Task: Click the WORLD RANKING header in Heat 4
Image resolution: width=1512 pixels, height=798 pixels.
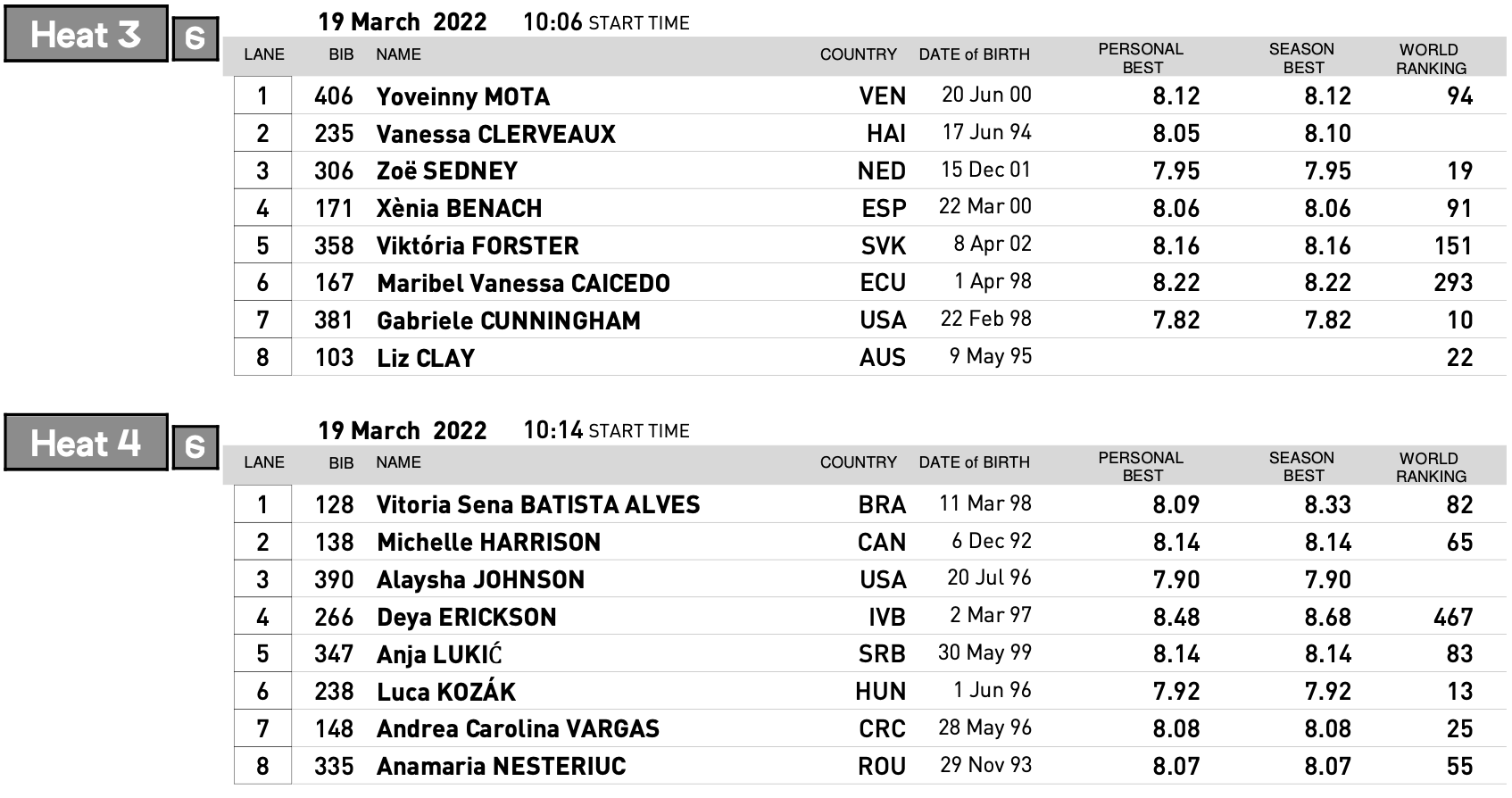Action: coord(1431,467)
